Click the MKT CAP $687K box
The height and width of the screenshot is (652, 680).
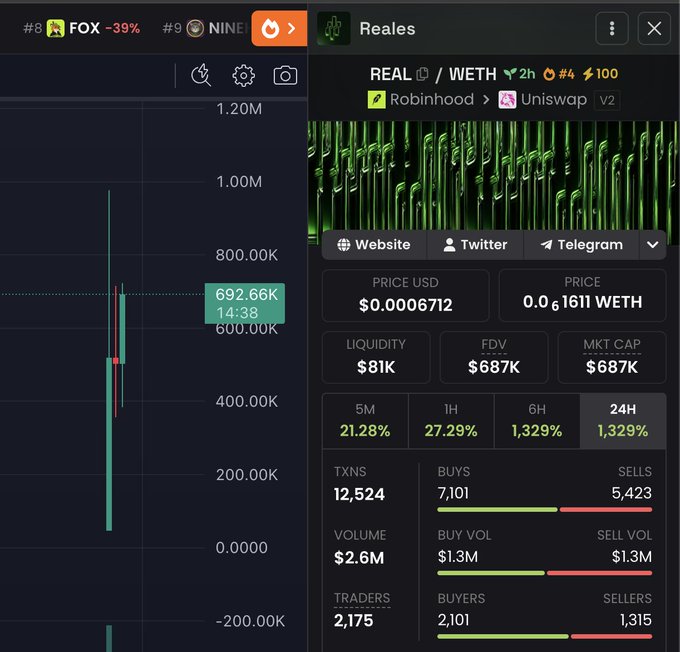click(612, 357)
